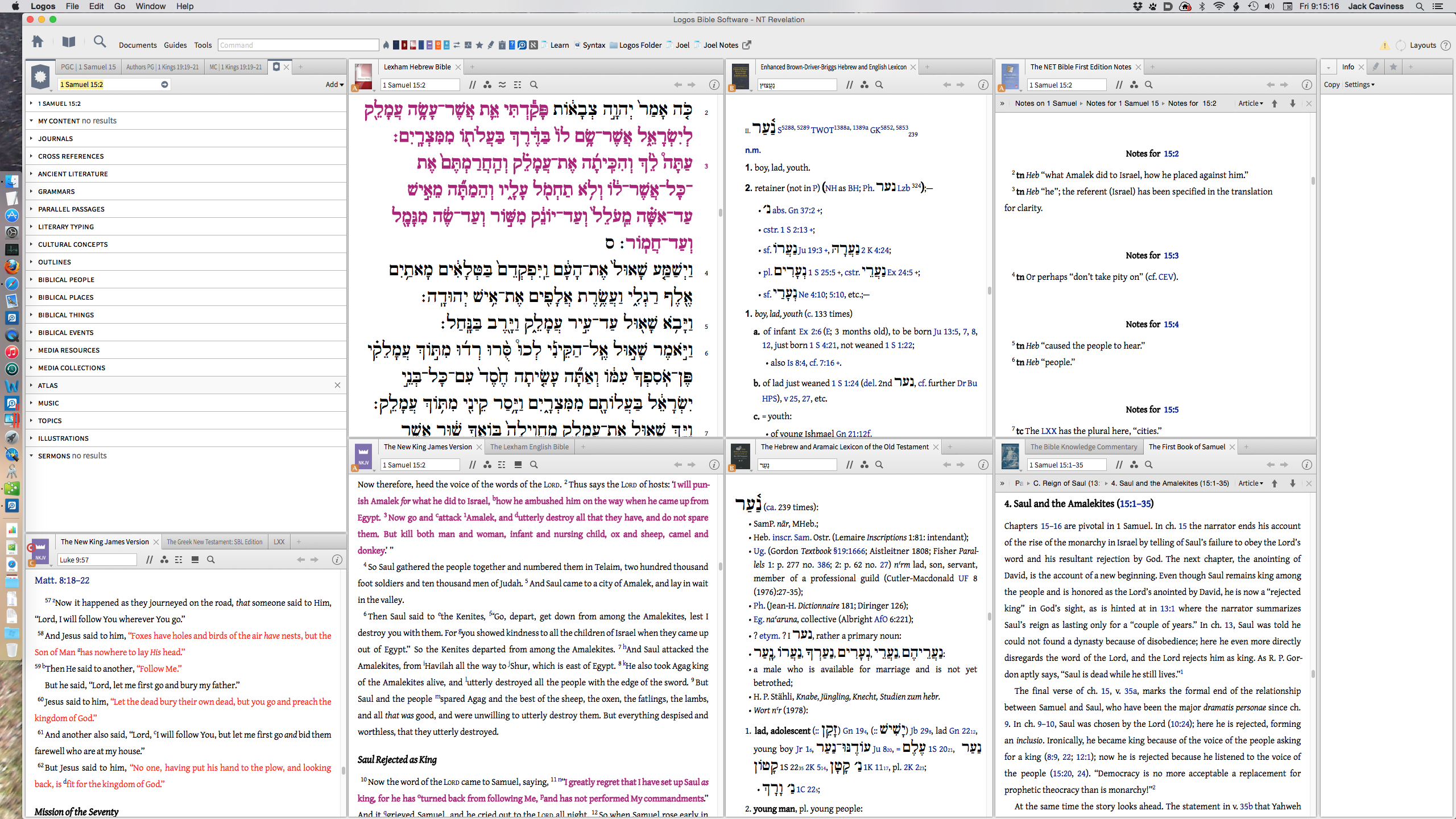Open visual filters in NET Bible Notes panel
1456x819 pixels.
pos(1134,85)
